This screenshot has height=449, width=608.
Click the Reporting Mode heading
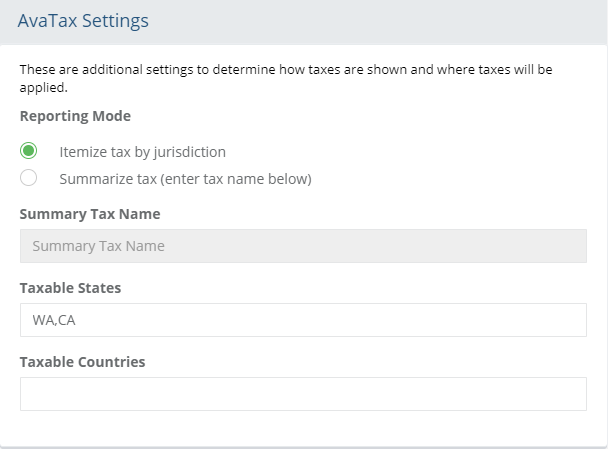[x=75, y=116]
